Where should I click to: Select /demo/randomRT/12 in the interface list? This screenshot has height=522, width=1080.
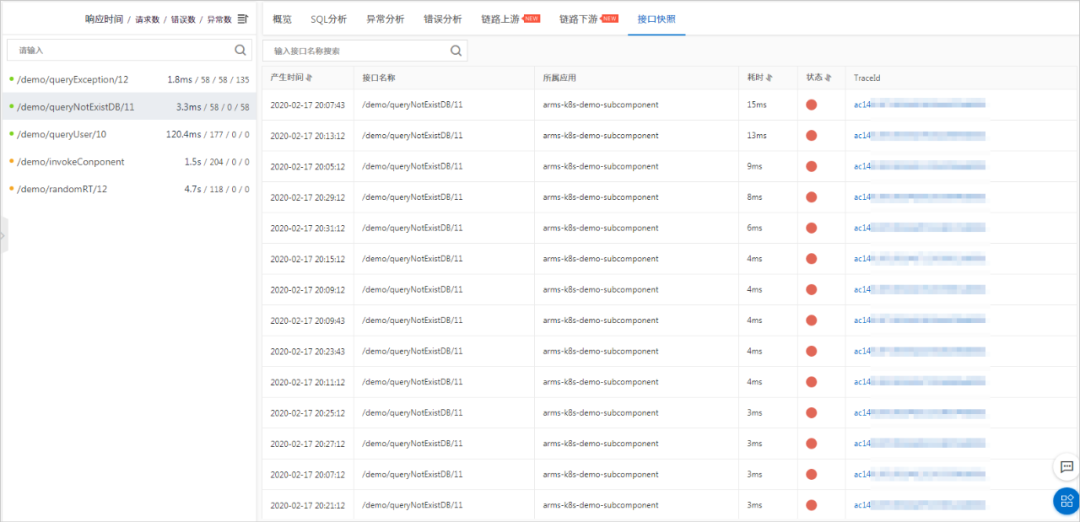pos(129,189)
